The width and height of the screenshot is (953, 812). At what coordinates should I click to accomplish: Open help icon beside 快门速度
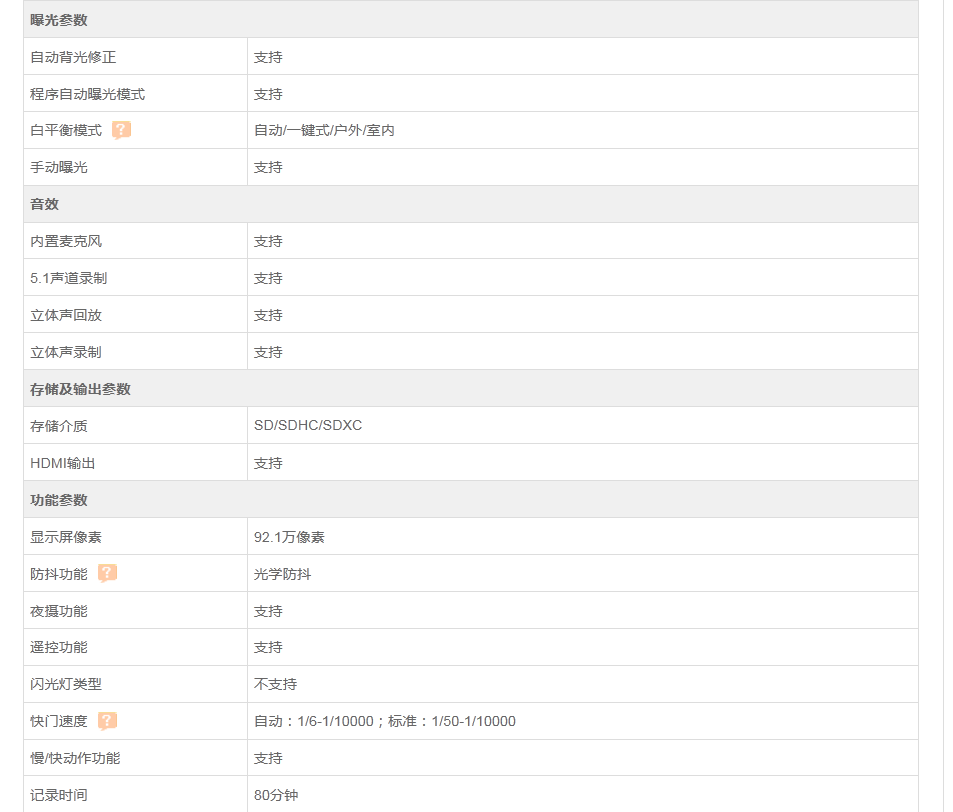(108, 721)
